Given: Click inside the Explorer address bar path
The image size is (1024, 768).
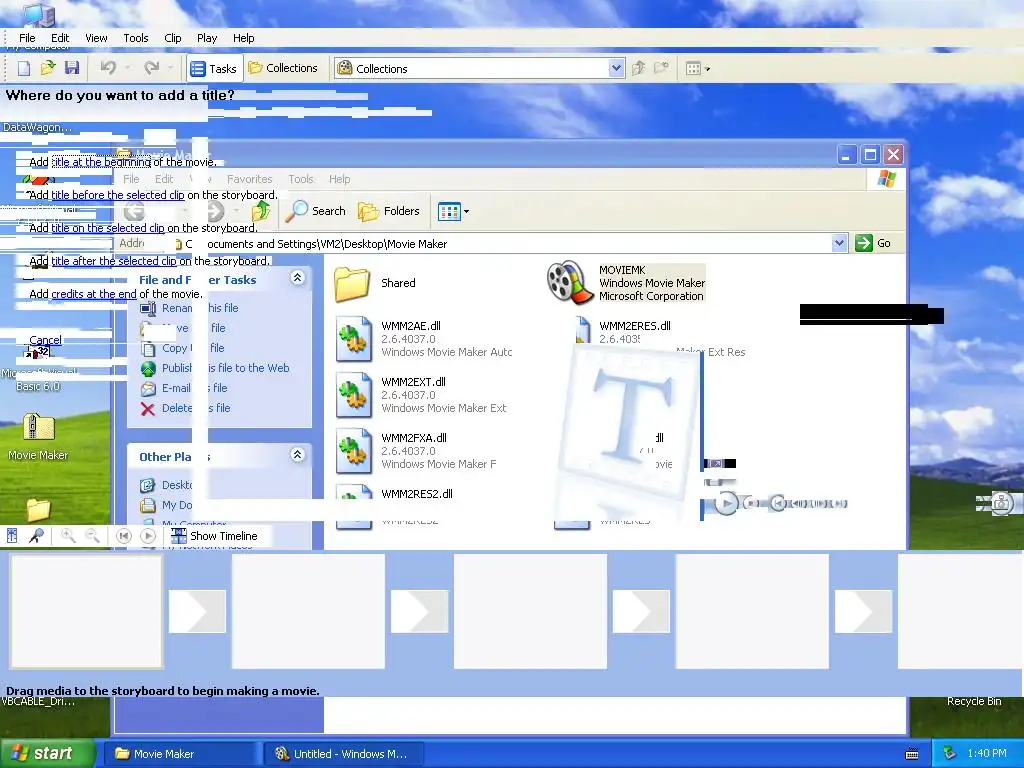Looking at the screenshot, I should click(509, 244).
